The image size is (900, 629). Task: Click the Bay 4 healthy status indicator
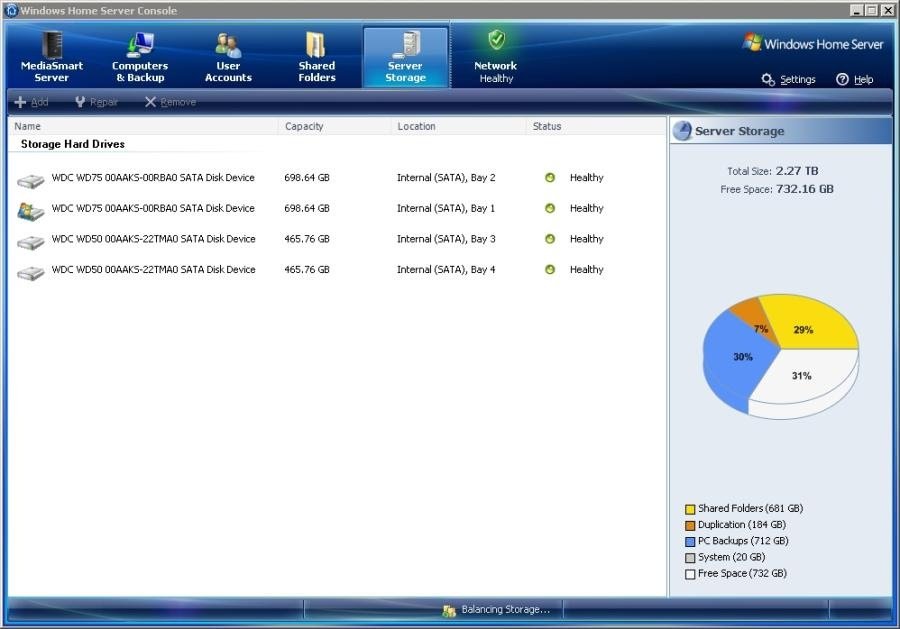(550, 269)
